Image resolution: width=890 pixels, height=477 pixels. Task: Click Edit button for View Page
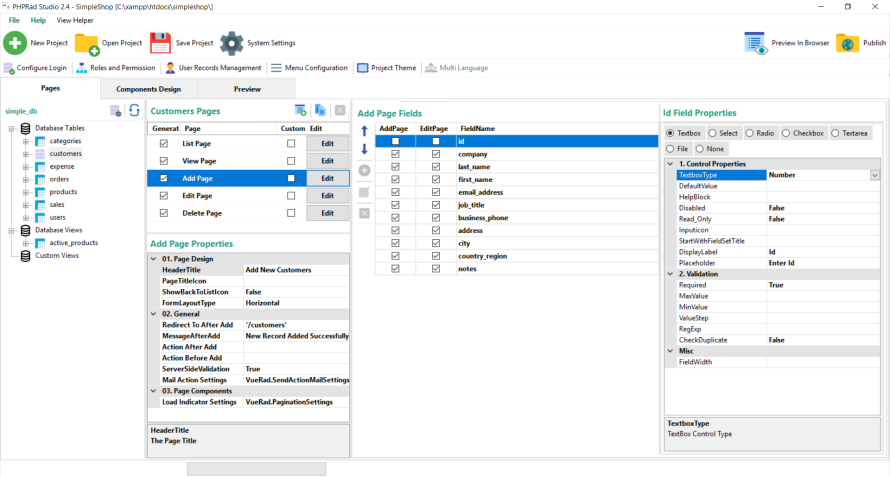coord(326,161)
